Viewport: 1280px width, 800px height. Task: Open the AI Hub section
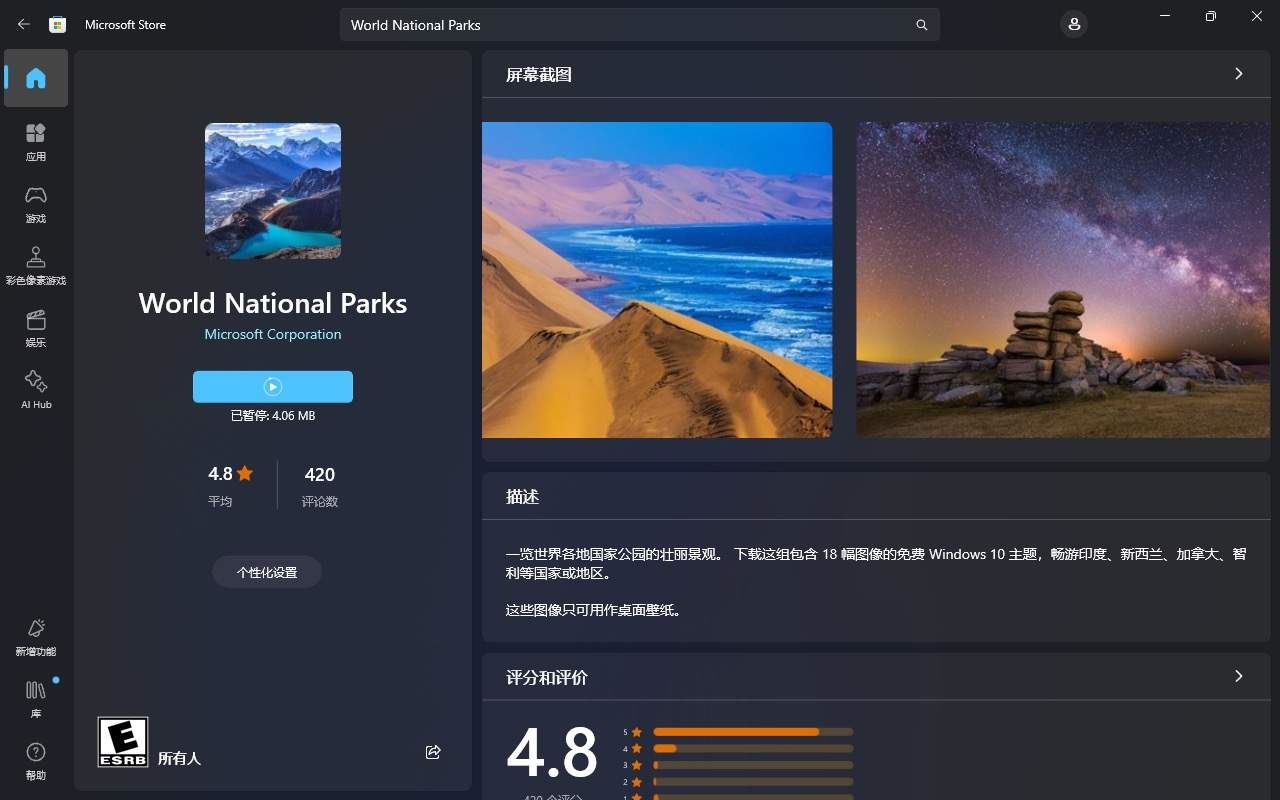(x=36, y=390)
